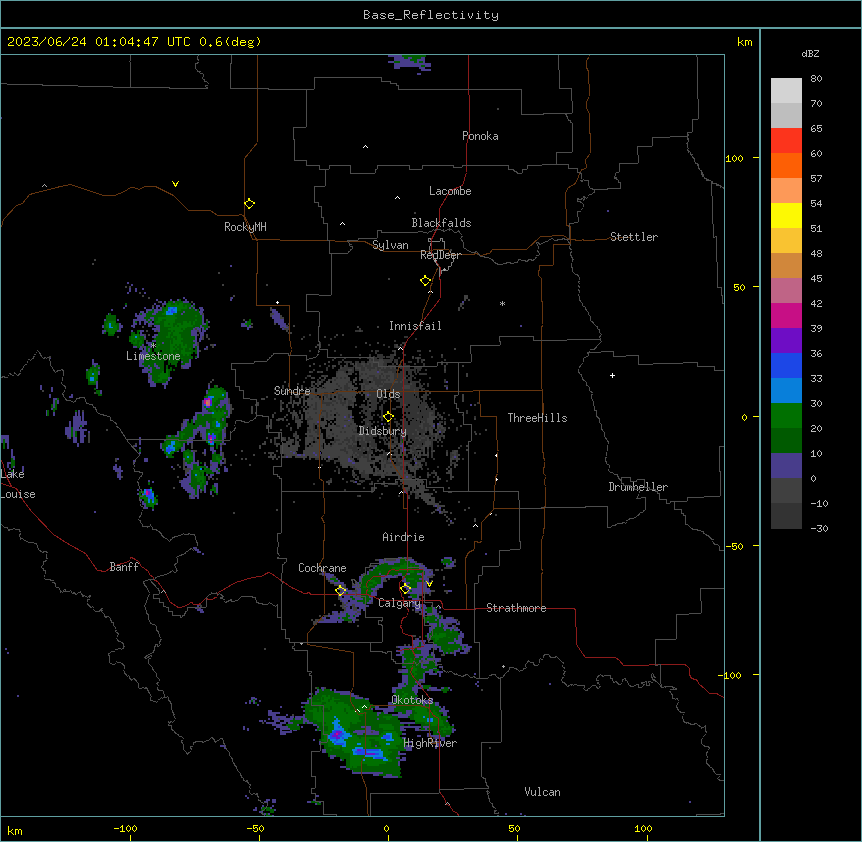This screenshot has width=862, height=842.
Task: Click the yellow marker south of RedDeer
Action: [425, 281]
